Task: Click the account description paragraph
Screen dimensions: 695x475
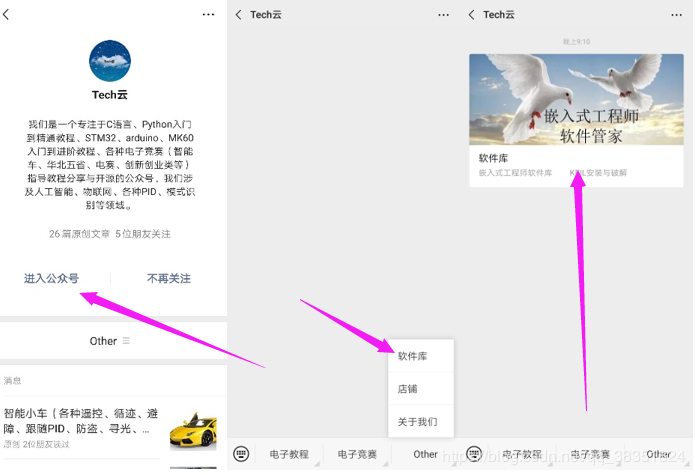Action: [109, 164]
